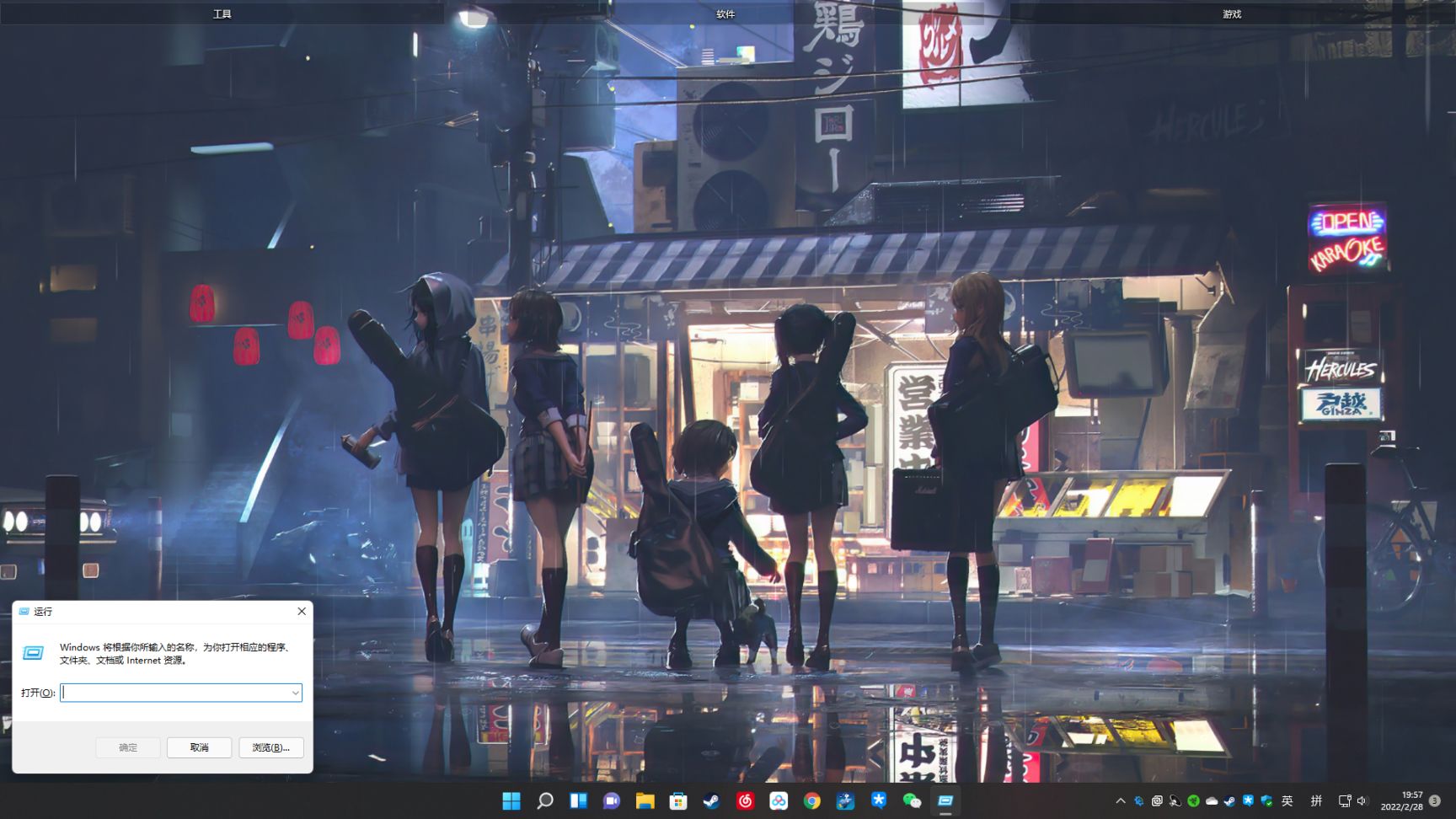The width and height of the screenshot is (1456, 819).
Task: Open notification center badge showing 3
Action: click(1435, 801)
